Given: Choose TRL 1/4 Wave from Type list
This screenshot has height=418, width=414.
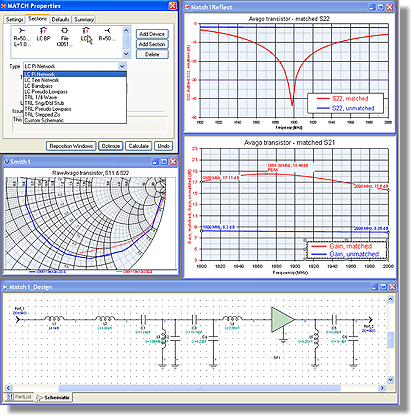Looking at the screenshot, I should point(75,97).
